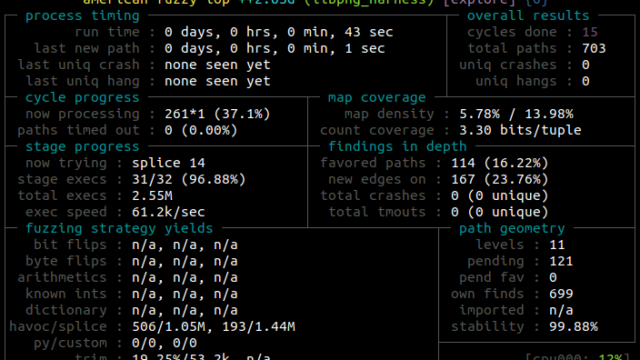
Task: Select the total paths value '703'
Action: point(594,49)
